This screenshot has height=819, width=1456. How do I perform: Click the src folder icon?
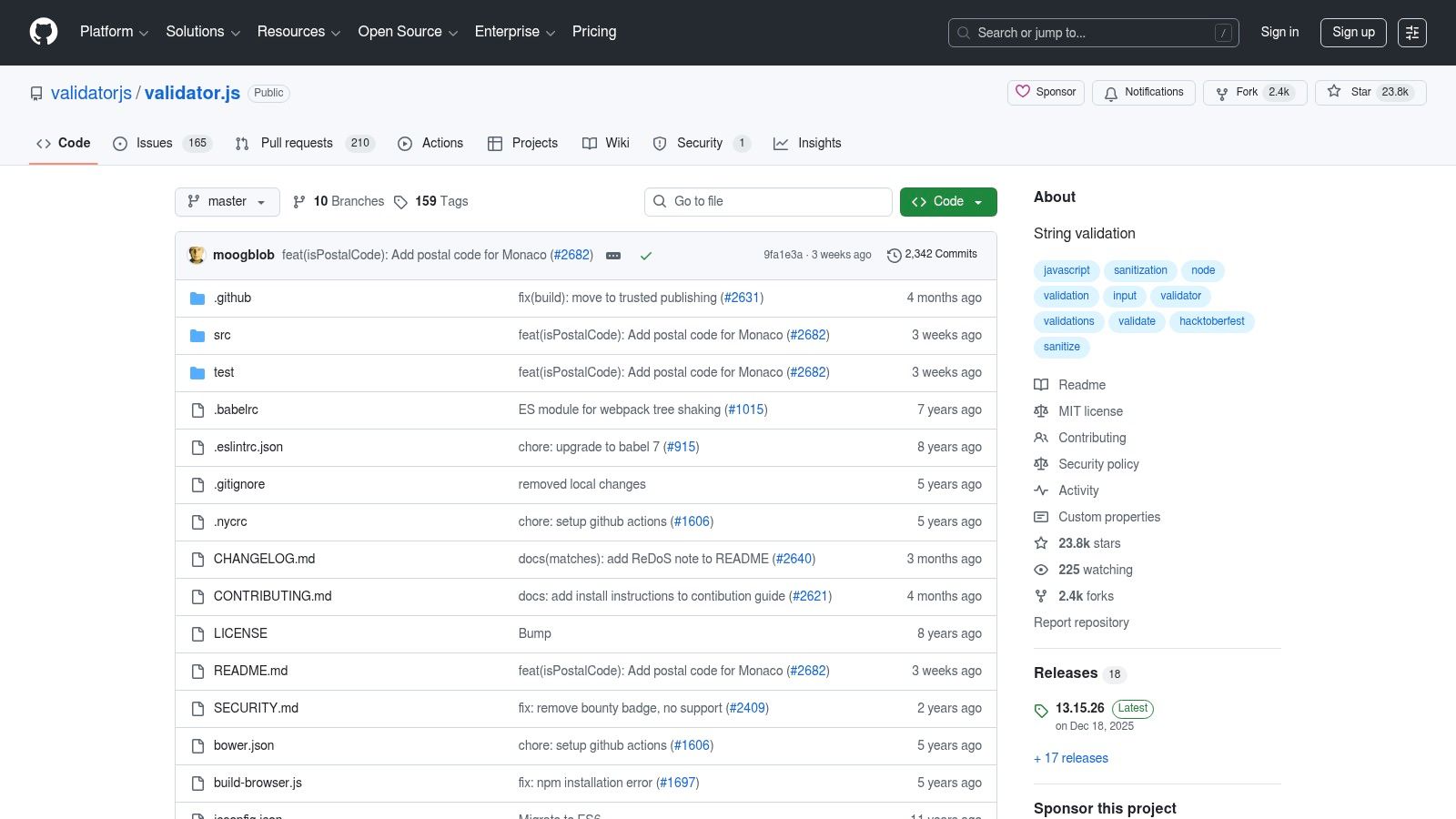pyautogui.click(x=197, y=335)
